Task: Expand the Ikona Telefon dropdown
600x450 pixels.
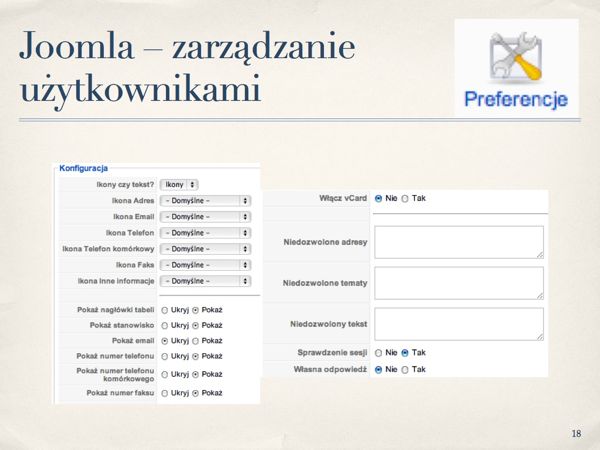Action: tap(205, 232)
